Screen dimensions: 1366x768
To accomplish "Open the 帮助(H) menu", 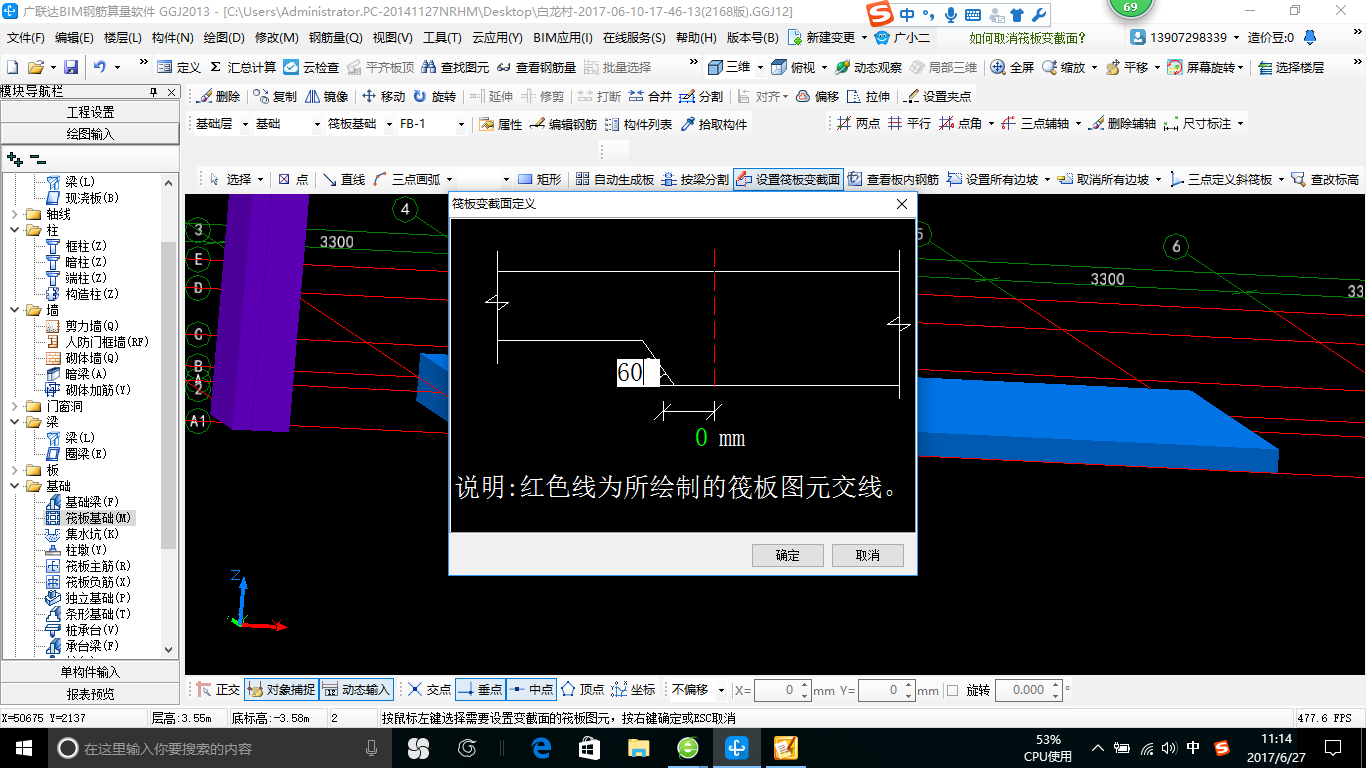I will [696, 38].
